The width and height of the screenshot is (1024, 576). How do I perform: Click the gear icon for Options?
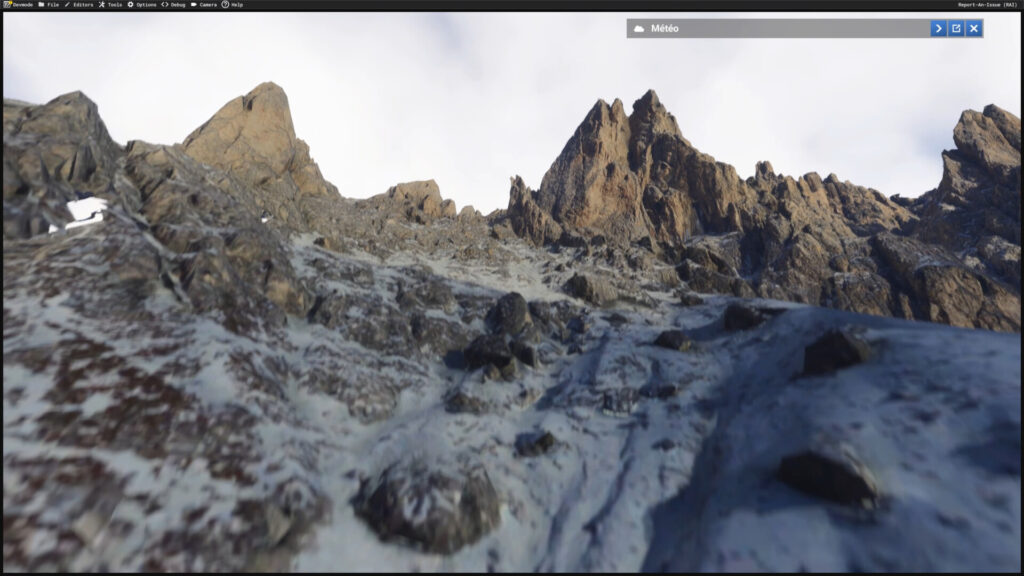tap(131, 5)
